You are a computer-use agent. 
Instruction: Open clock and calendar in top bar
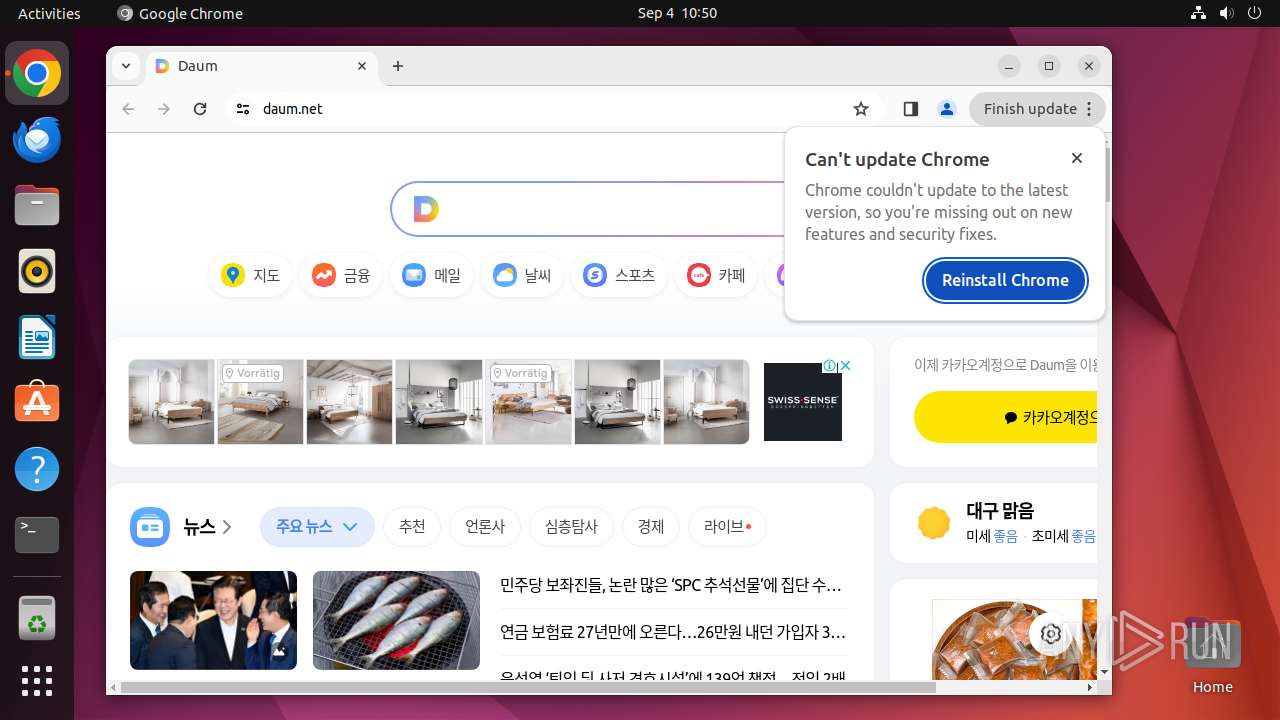[677, 14]
